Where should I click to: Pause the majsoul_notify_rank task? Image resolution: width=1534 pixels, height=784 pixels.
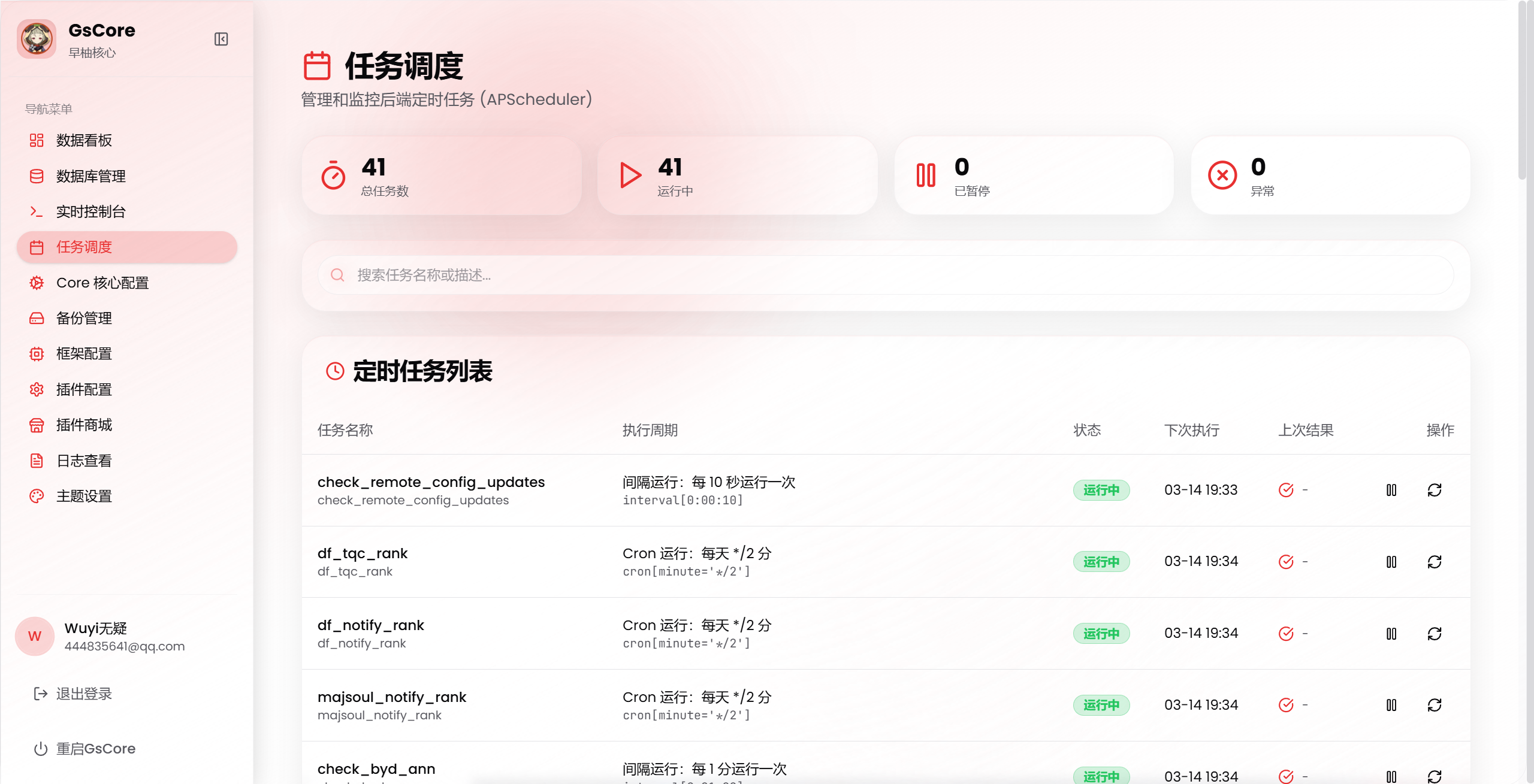1391,705
